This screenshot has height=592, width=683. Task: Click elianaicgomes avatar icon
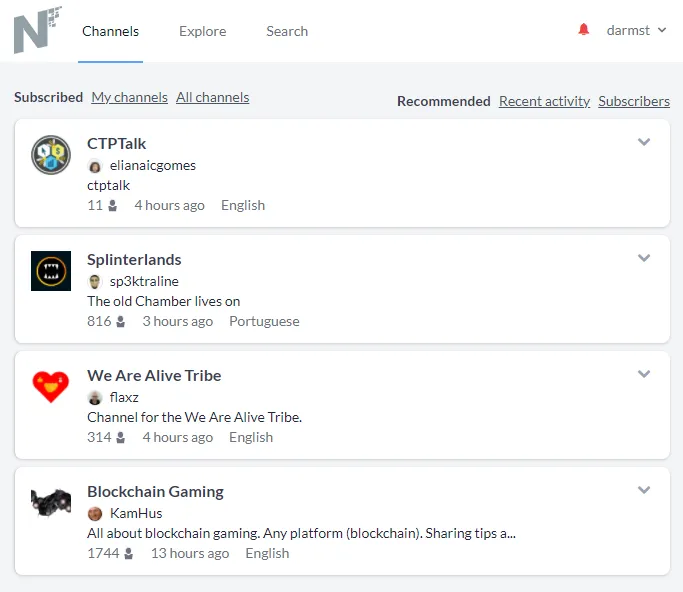(x=95, y=166)
